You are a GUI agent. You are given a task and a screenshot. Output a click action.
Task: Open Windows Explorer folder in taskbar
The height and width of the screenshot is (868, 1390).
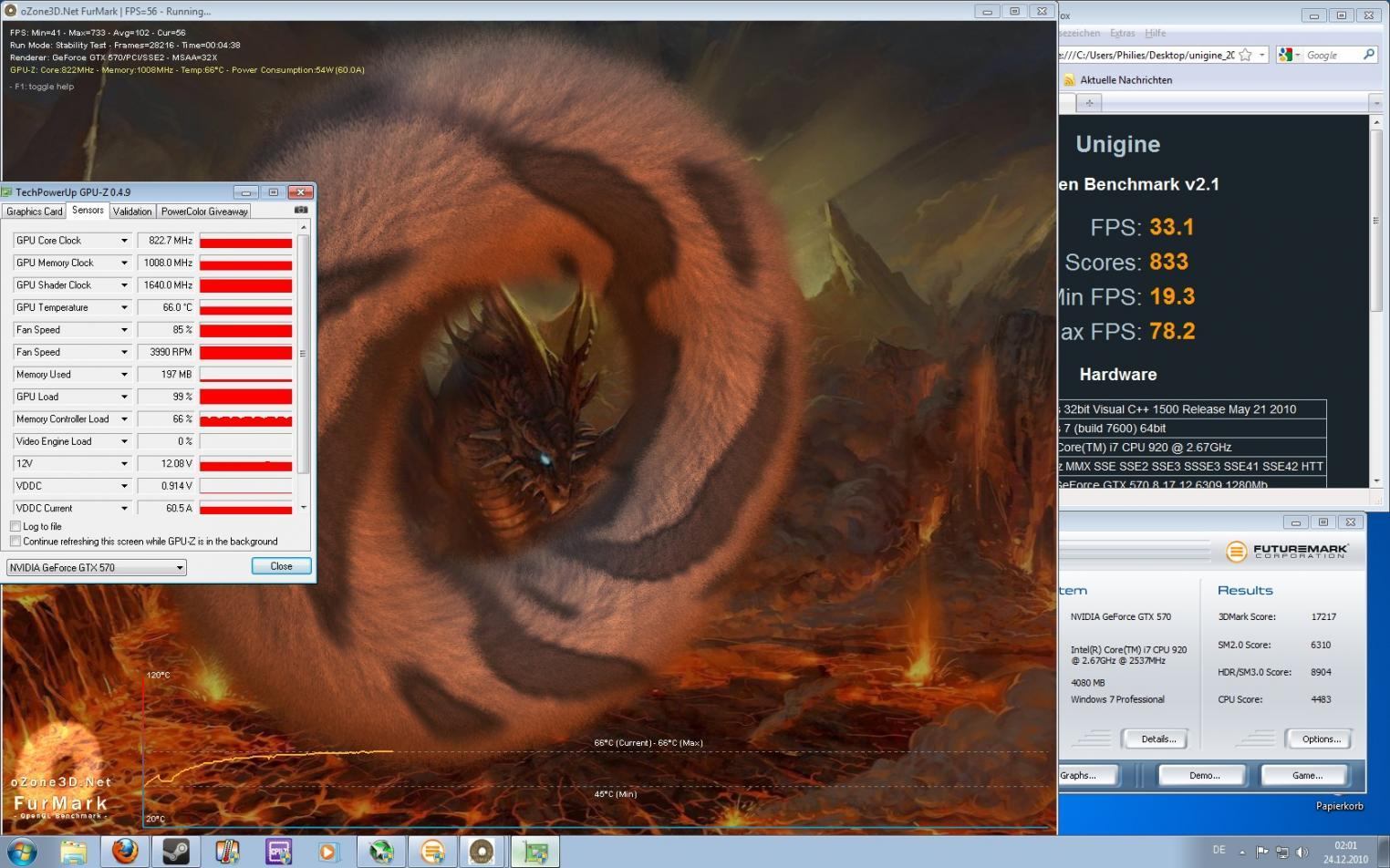74,852
